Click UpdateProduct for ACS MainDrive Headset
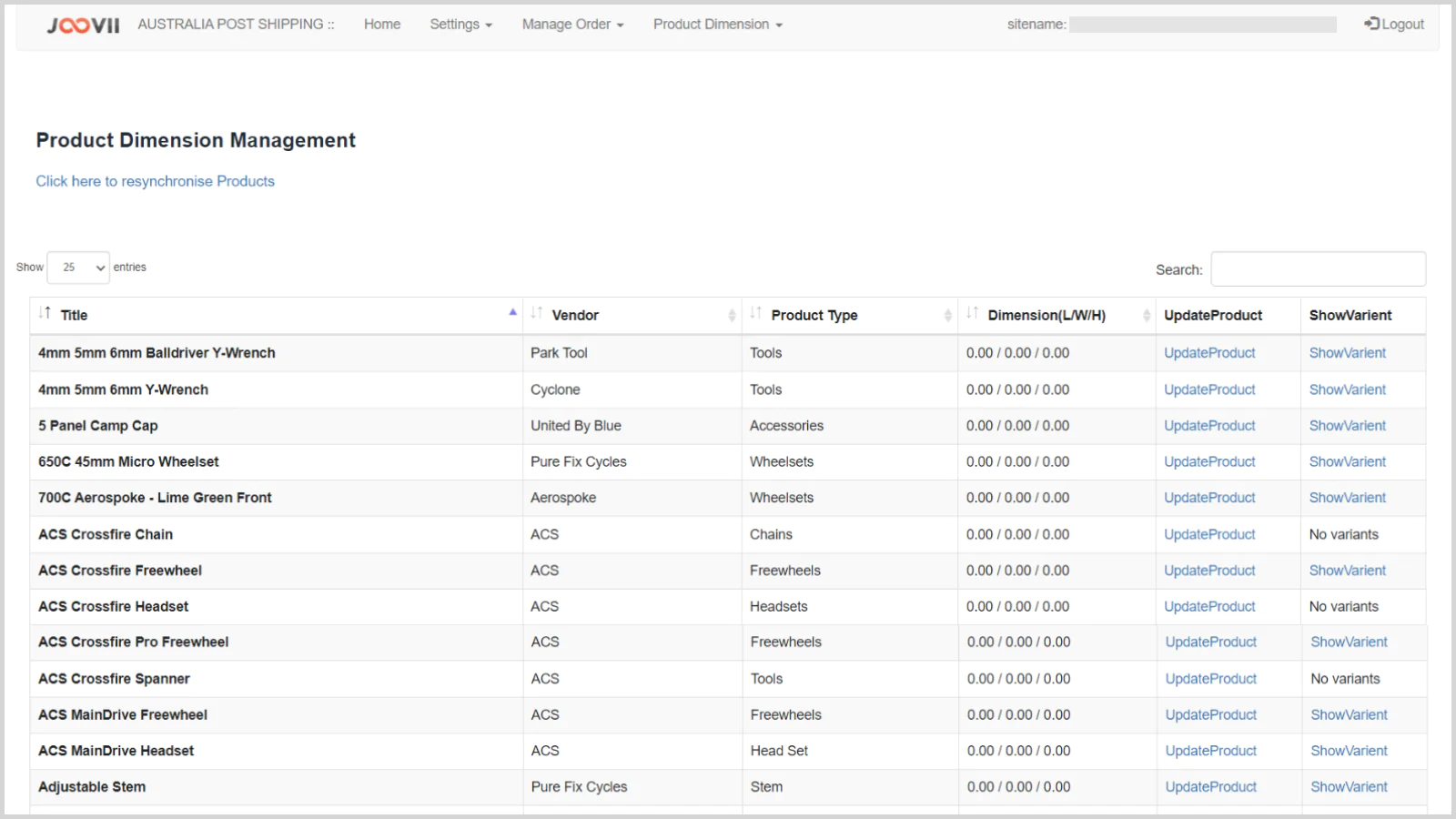The height and width of the screenshot is (819, 1456). pos(1210,751)
